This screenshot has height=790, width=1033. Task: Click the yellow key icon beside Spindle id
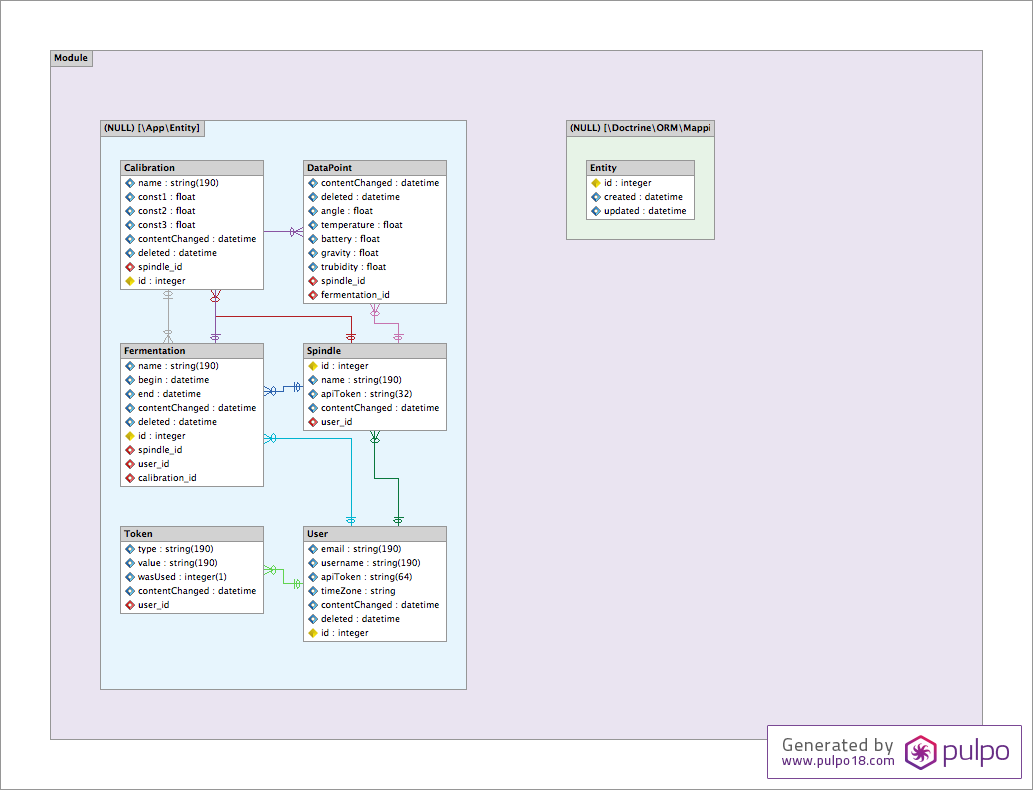click(x=312, y=366)
